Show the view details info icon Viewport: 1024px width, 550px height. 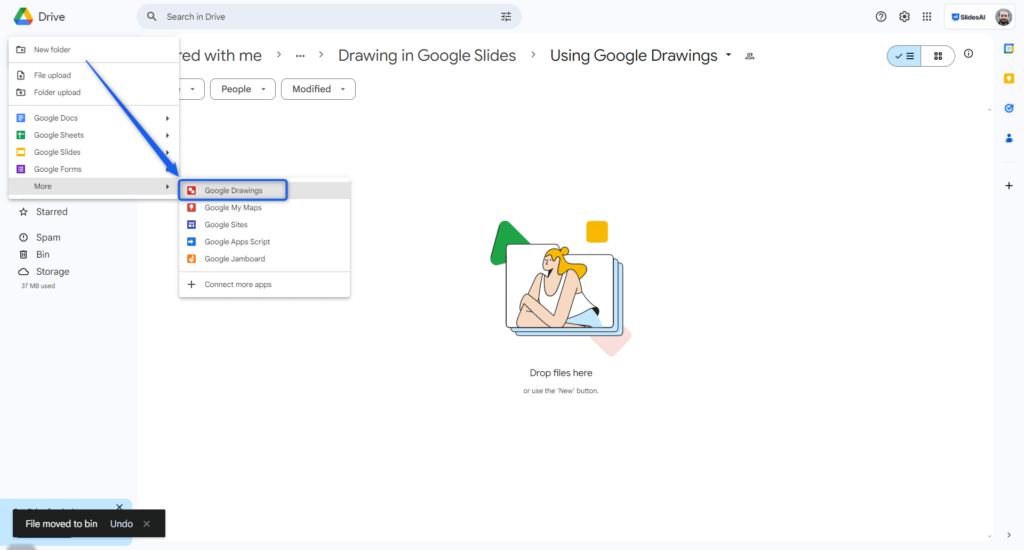click(x=968, y=54)
